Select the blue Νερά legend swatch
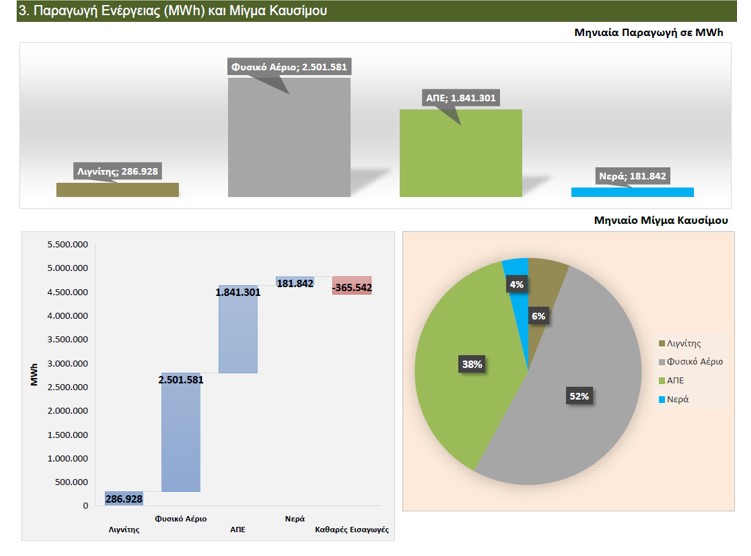 661,400
